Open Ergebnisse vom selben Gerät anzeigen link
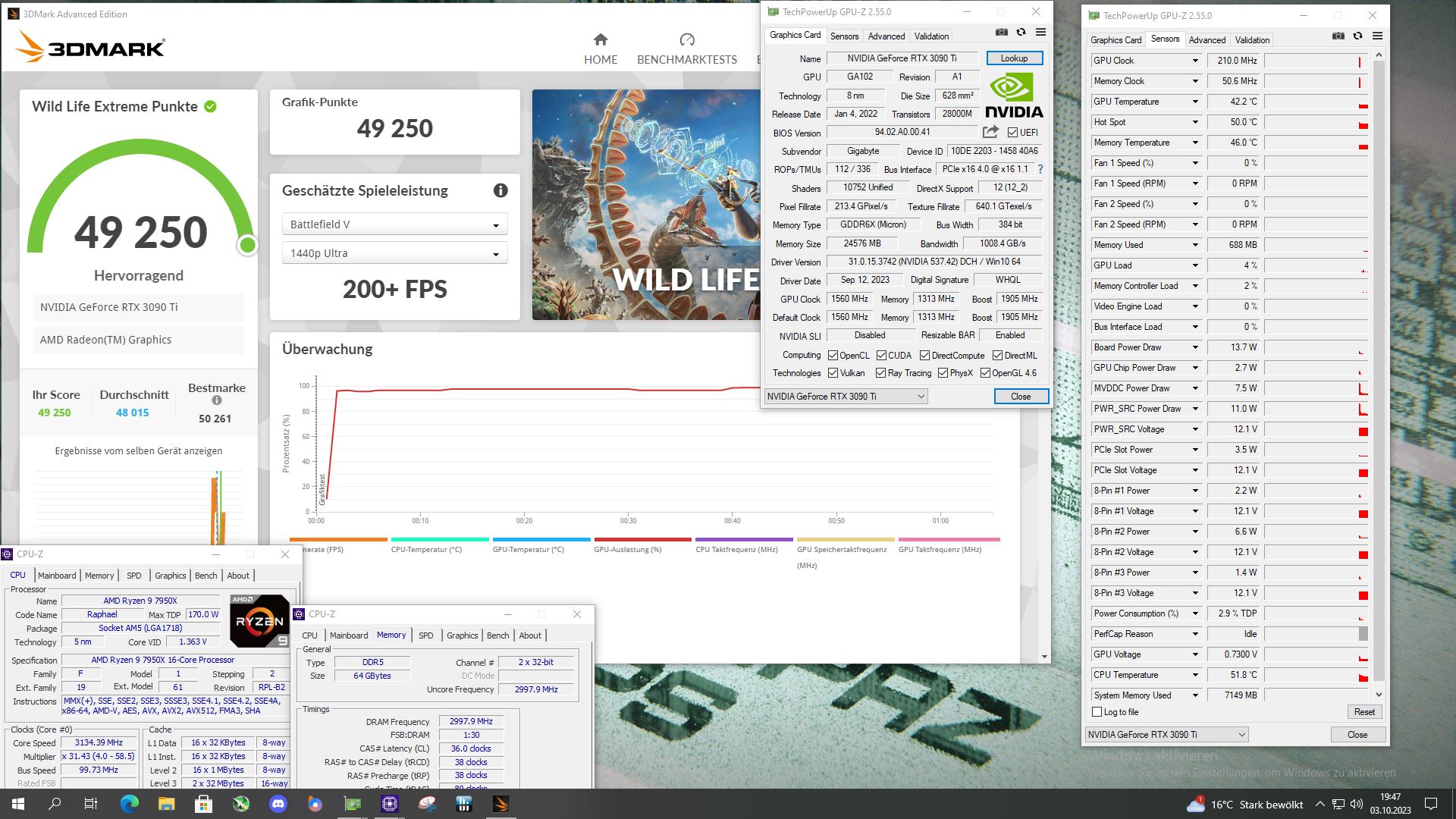The image size is (1456, 819). 139,451
